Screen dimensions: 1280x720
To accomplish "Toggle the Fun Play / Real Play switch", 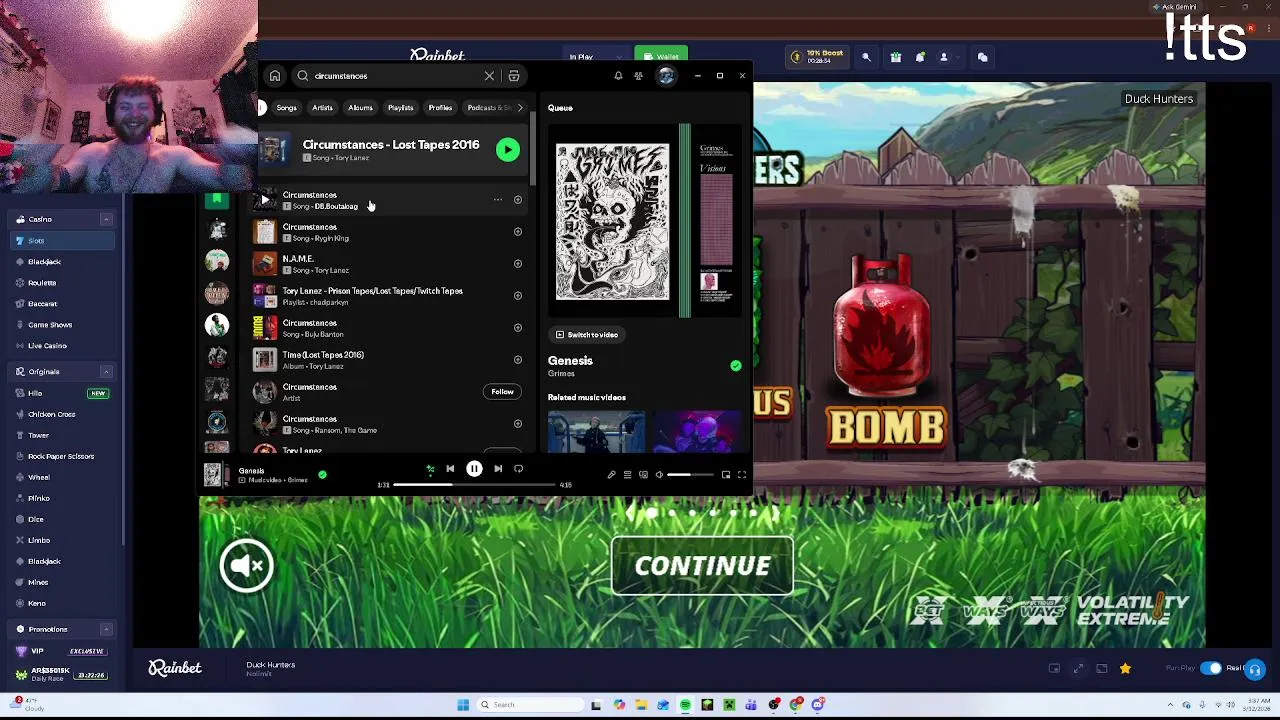I will coord(1211,668).
